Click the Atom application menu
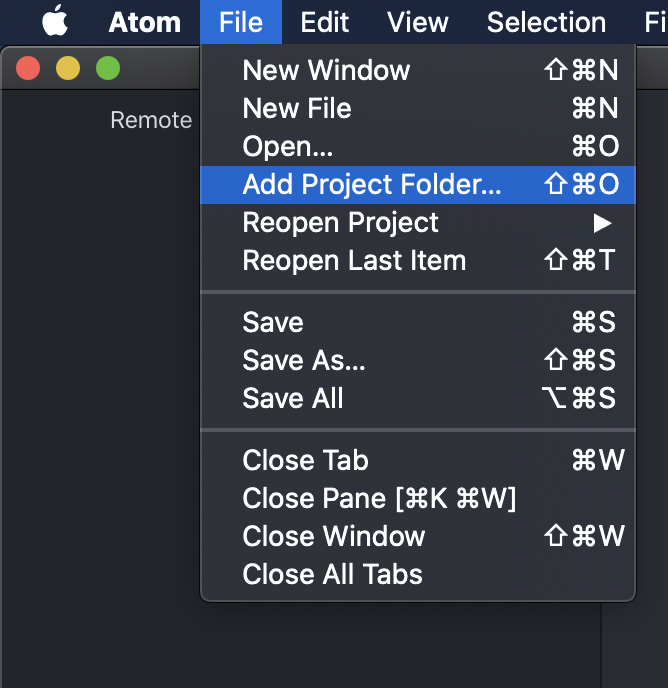This screenshot has width=668, height=688. point(143,22)
